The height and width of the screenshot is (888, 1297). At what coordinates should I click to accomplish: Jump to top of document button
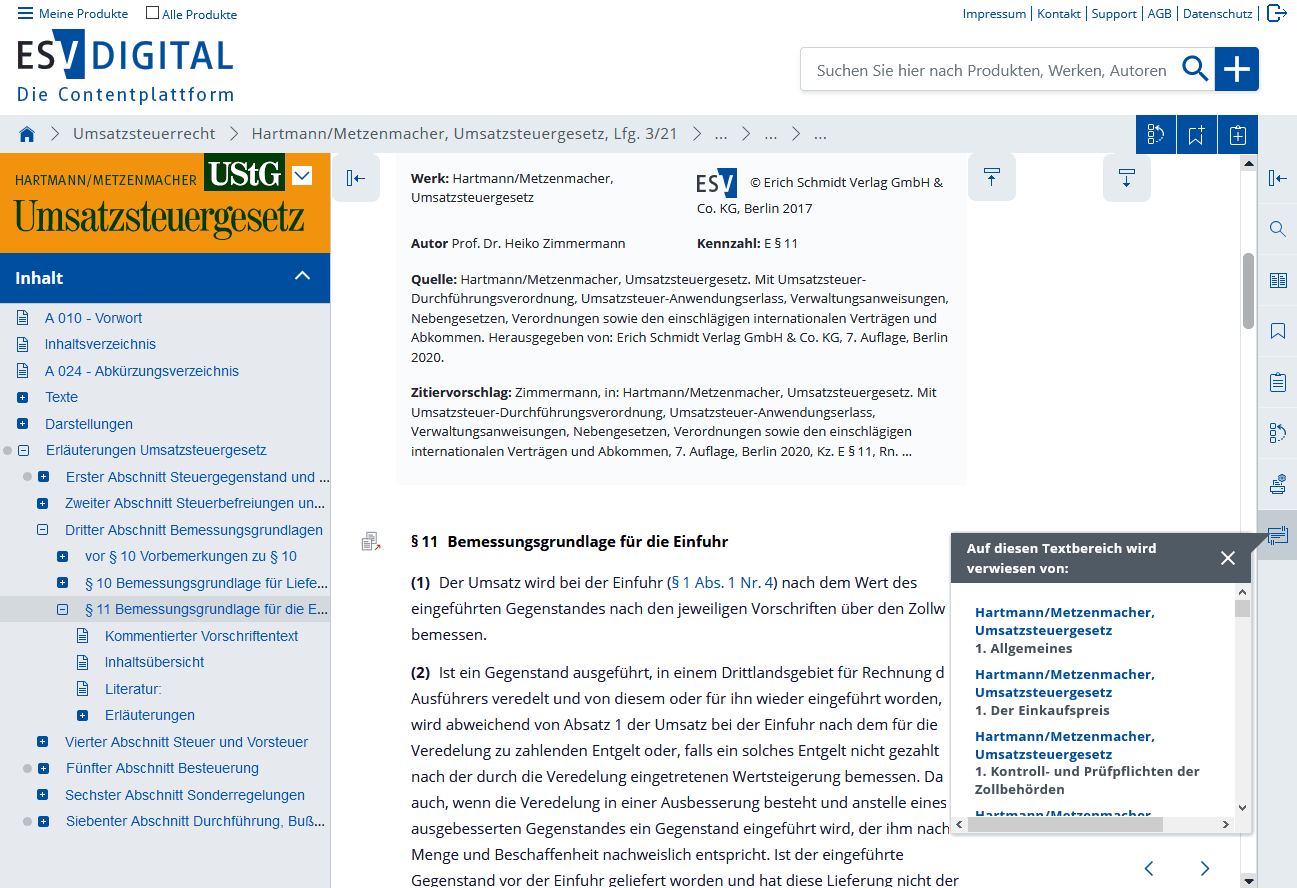click(x=991, y=178)
